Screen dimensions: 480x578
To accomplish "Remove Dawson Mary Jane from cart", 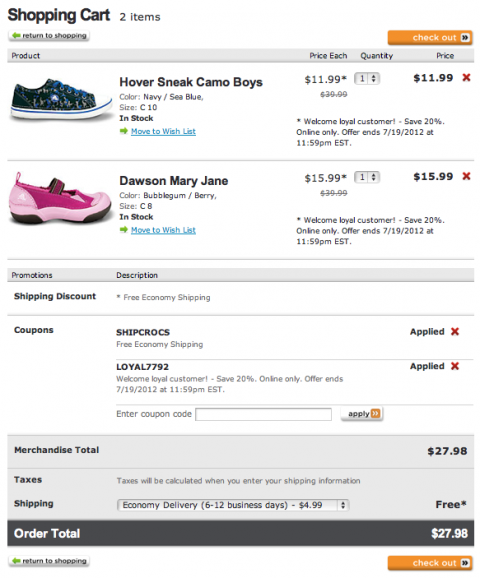I will point(466,176).
